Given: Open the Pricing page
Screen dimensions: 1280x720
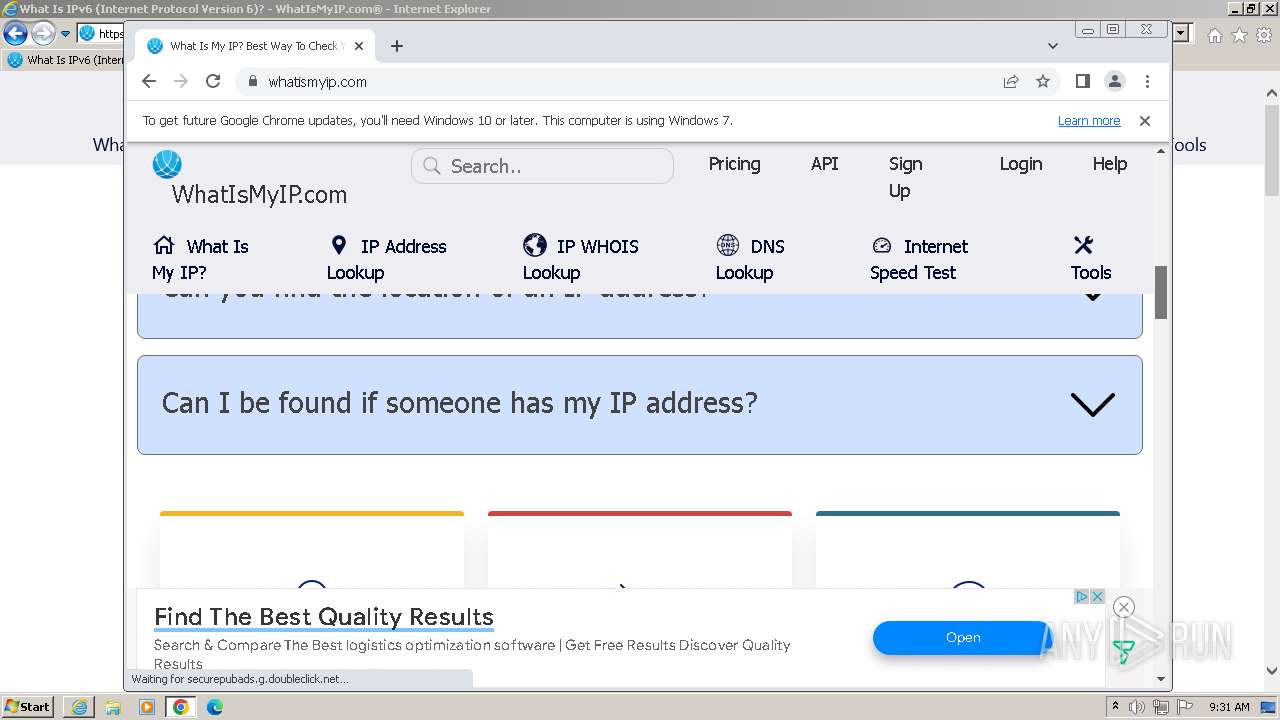Looking at the screenshot, I should (734, 164).
